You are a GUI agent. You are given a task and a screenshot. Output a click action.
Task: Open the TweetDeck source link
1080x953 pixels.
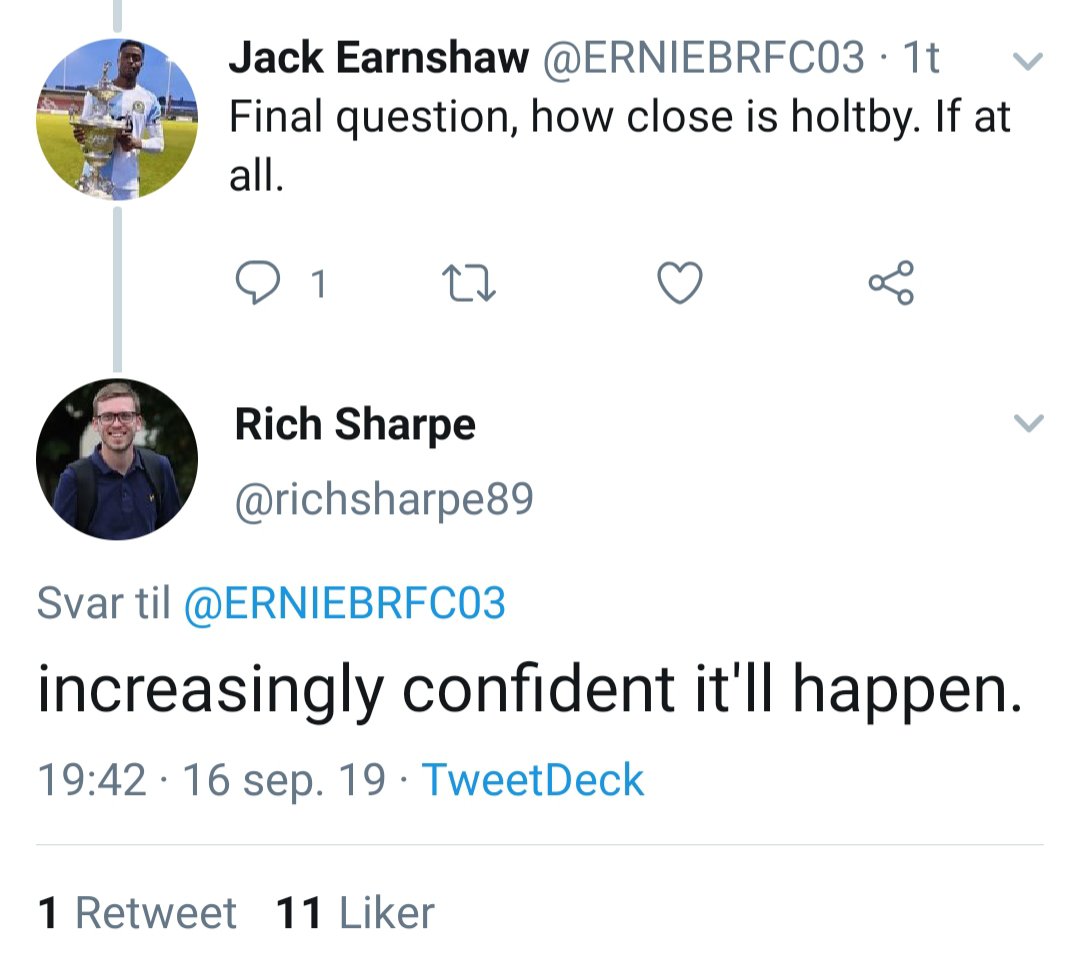533,780
